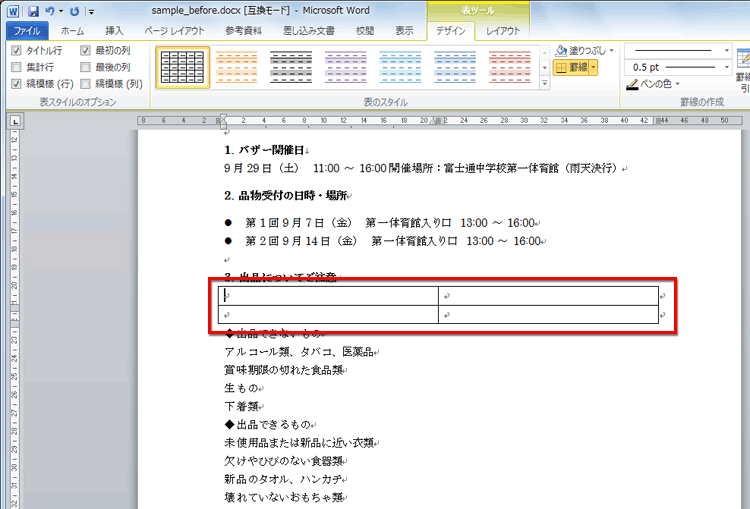Click the line starting 9 月 29 日（土）
The height and width of the screenshot is (509, 750).
point(422,168)
